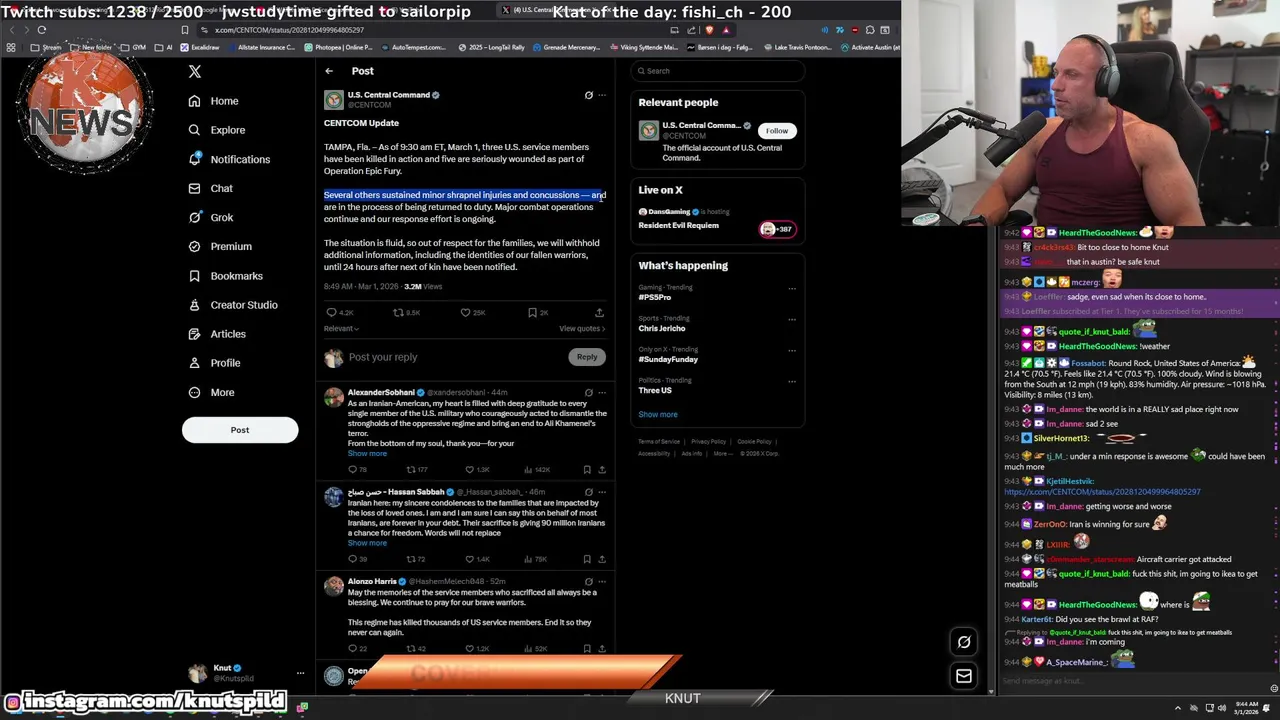
Task: Share the CENTCOM update post
Action: click(x=599, y=313)
